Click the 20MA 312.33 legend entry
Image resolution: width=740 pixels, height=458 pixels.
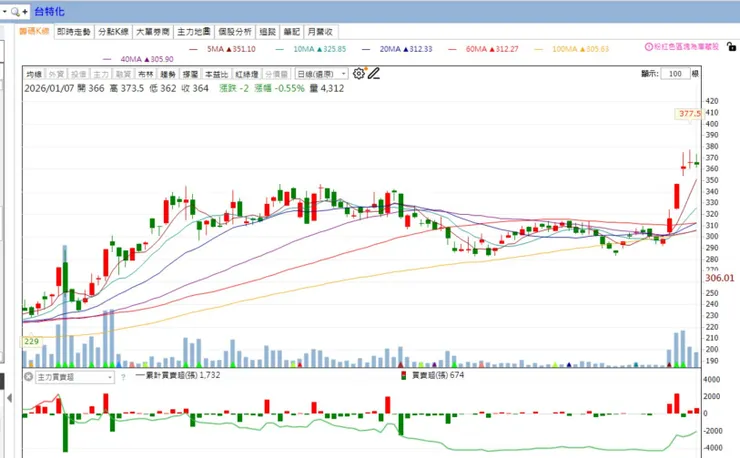pos(397,49)
